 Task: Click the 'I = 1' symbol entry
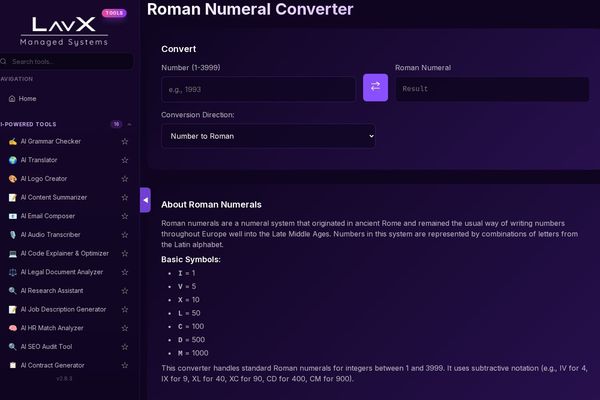(186, 273)
